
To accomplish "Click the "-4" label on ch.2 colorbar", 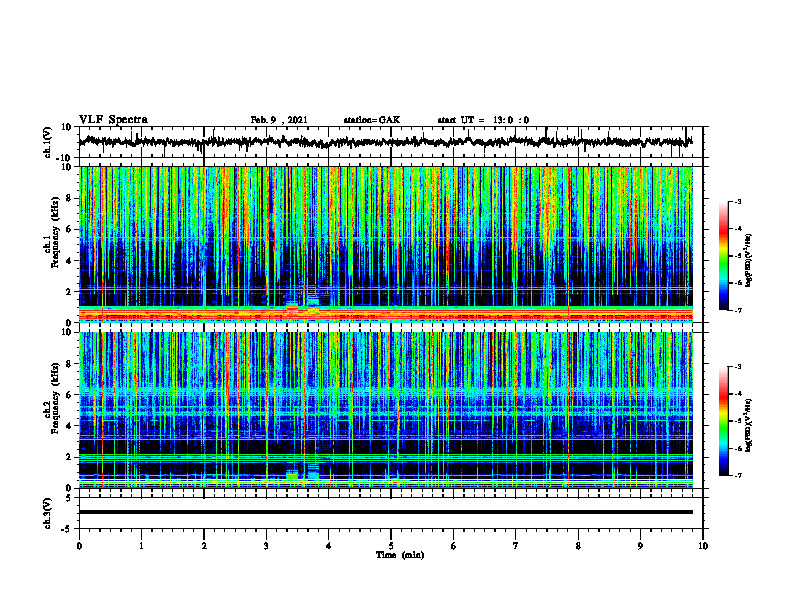I will click(737, 394).
